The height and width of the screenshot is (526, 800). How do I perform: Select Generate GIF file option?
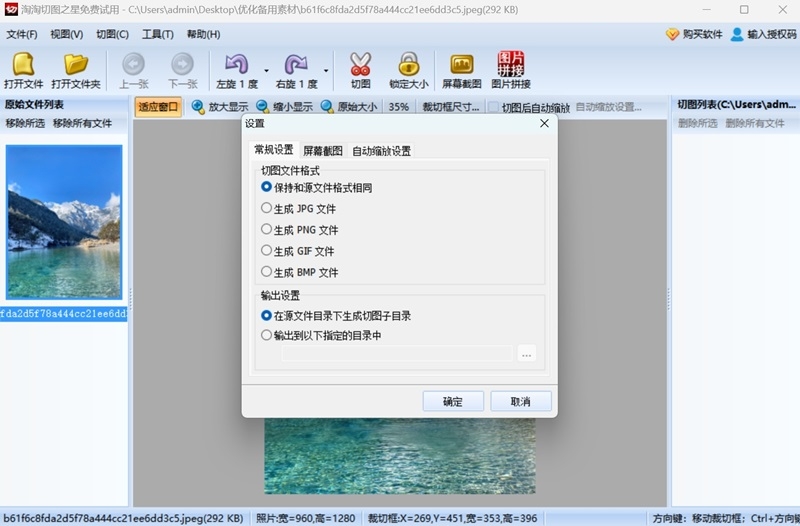click(x=298, y=251)
